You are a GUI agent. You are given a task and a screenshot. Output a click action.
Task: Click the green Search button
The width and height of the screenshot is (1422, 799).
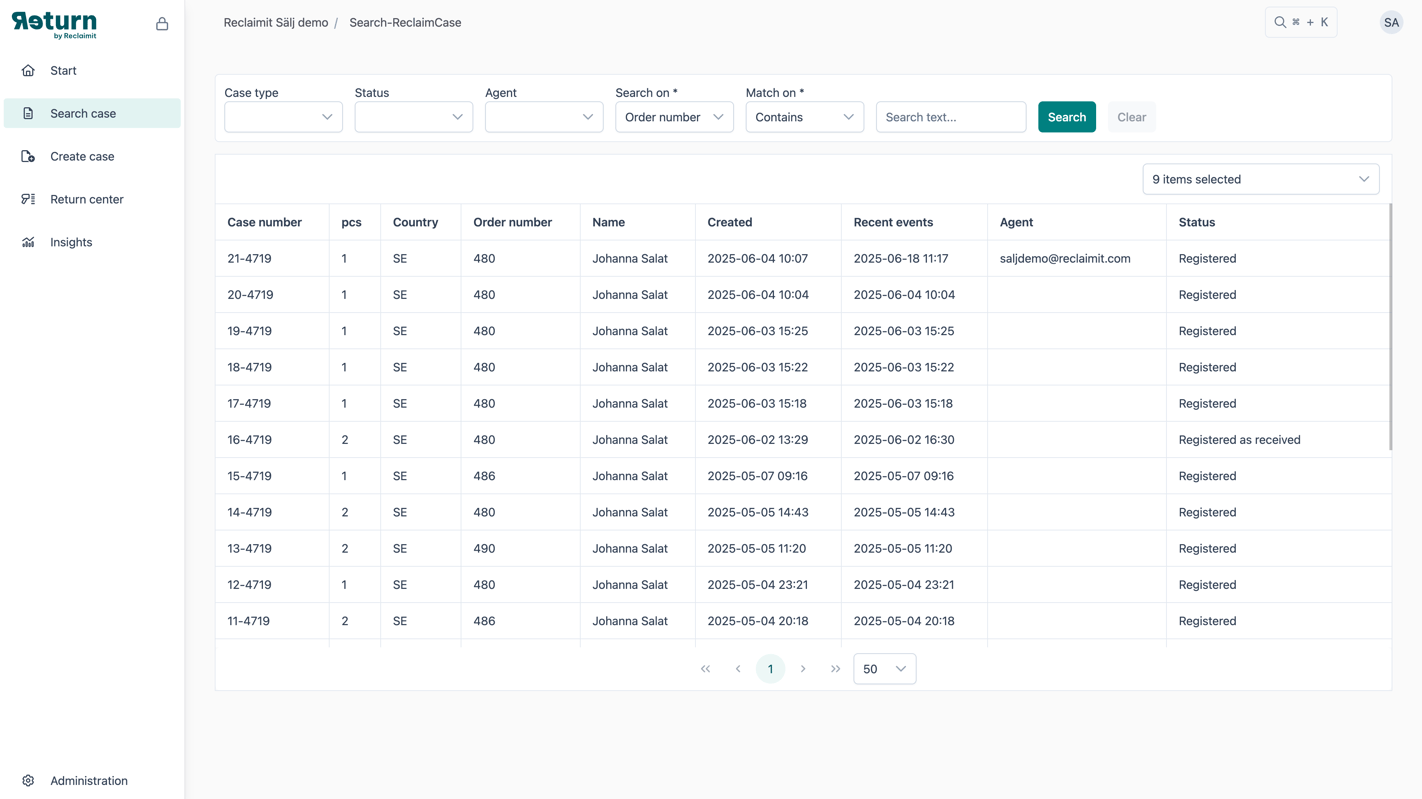pyautogui.click(x=1067, y=117)
